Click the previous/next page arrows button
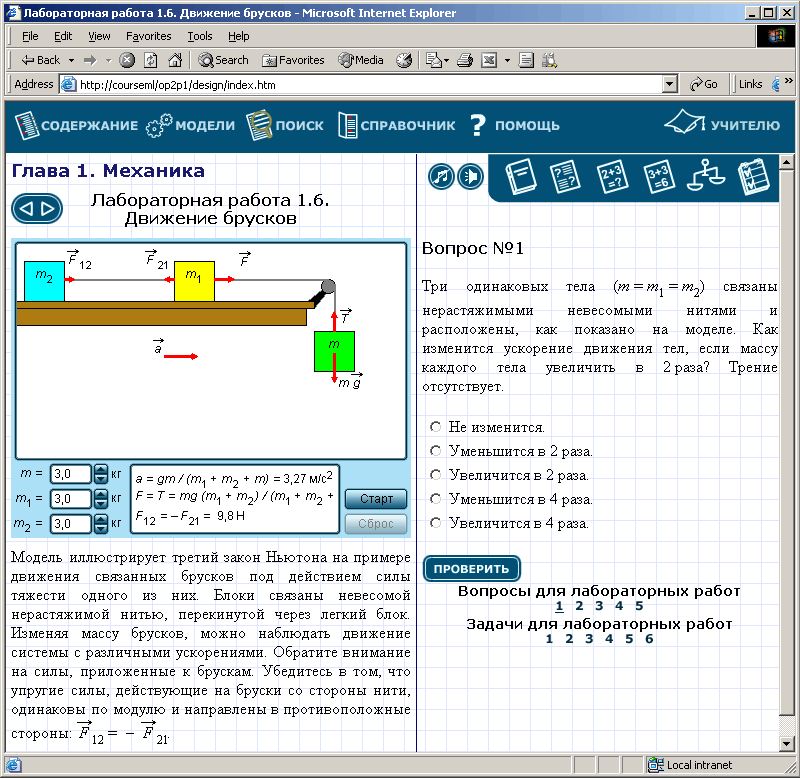Viewport: 800px width, 778px height. click(37, 208)
